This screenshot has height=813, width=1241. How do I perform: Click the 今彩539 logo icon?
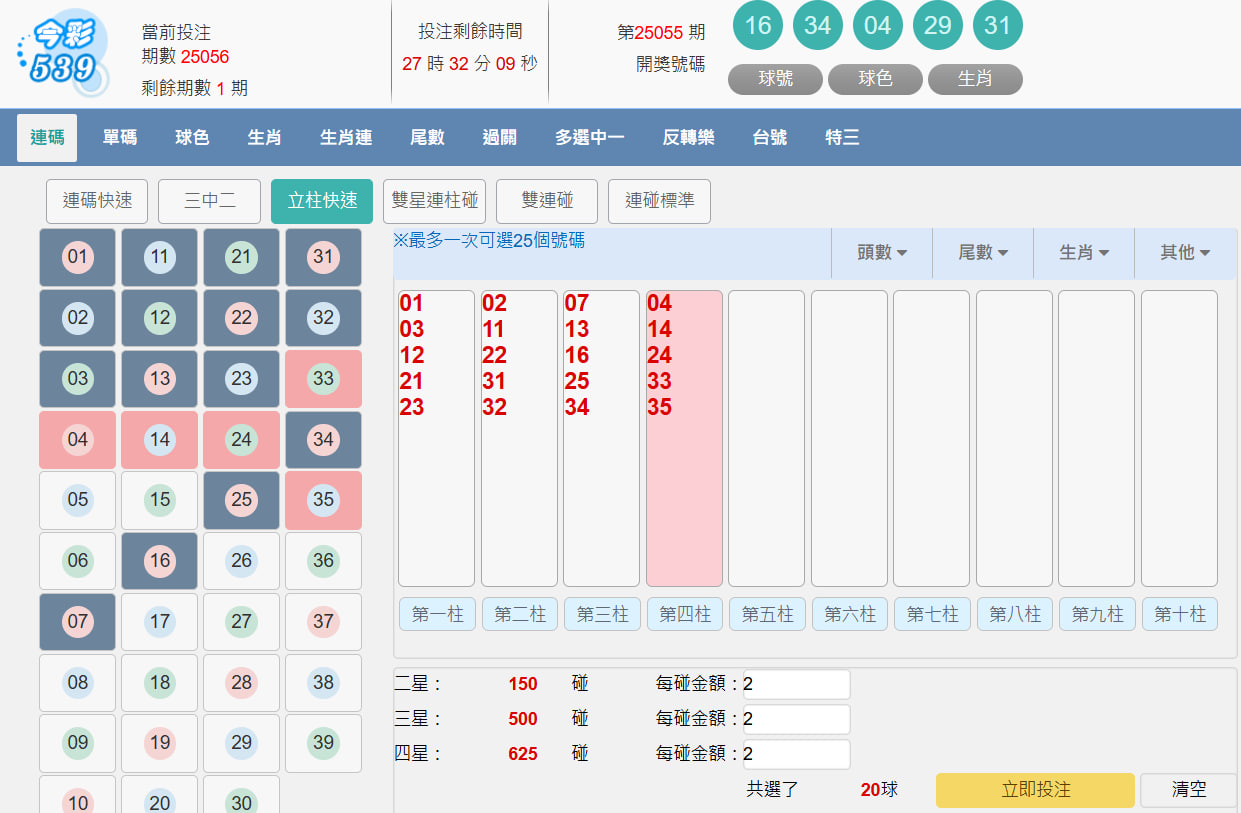pos(61,57)
